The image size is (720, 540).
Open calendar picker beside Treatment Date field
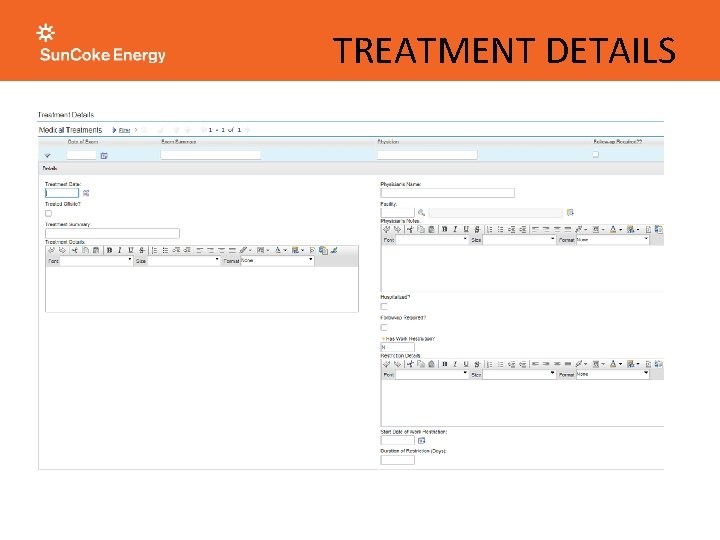[86, 193]
